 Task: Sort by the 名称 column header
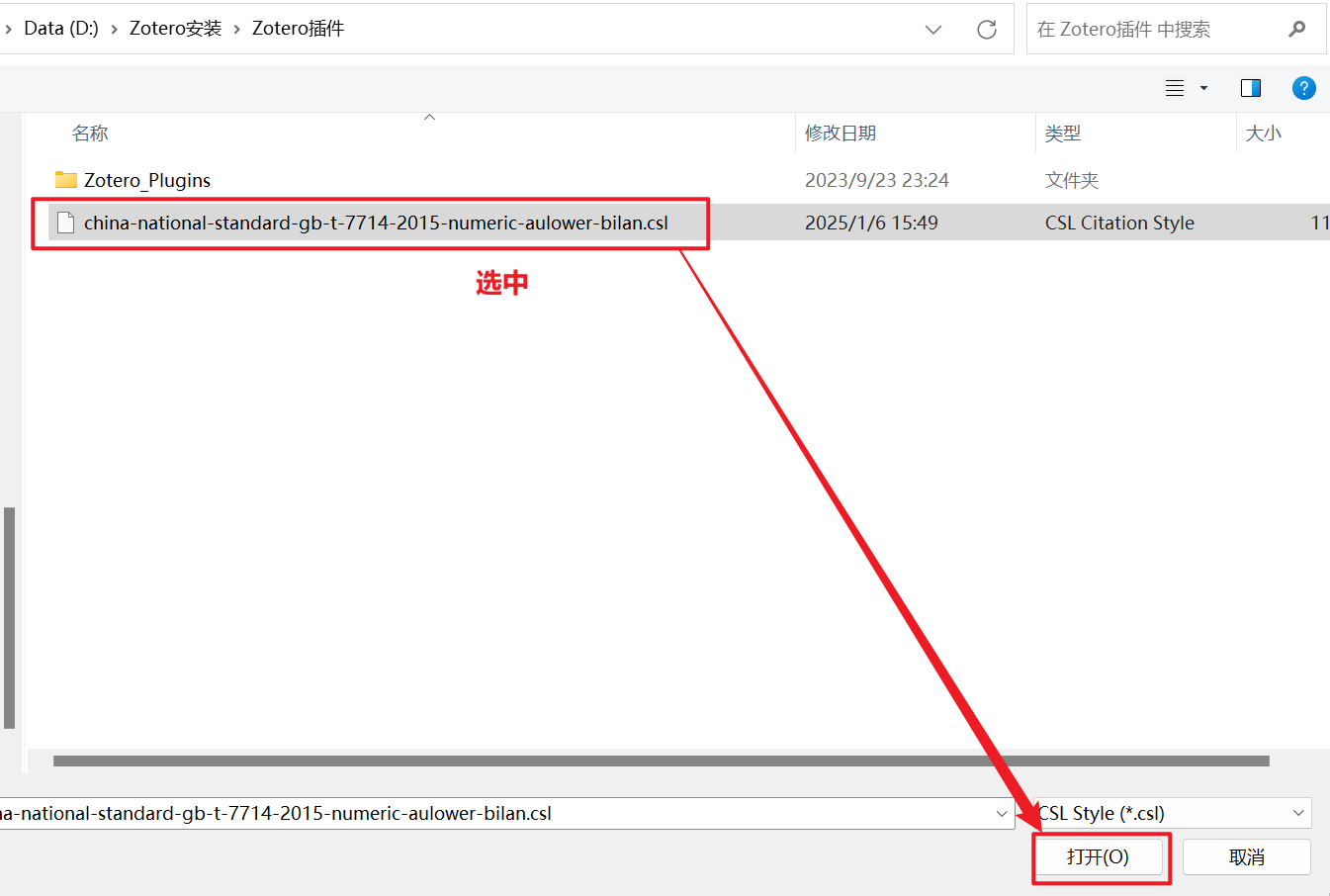tap(90, 134)
